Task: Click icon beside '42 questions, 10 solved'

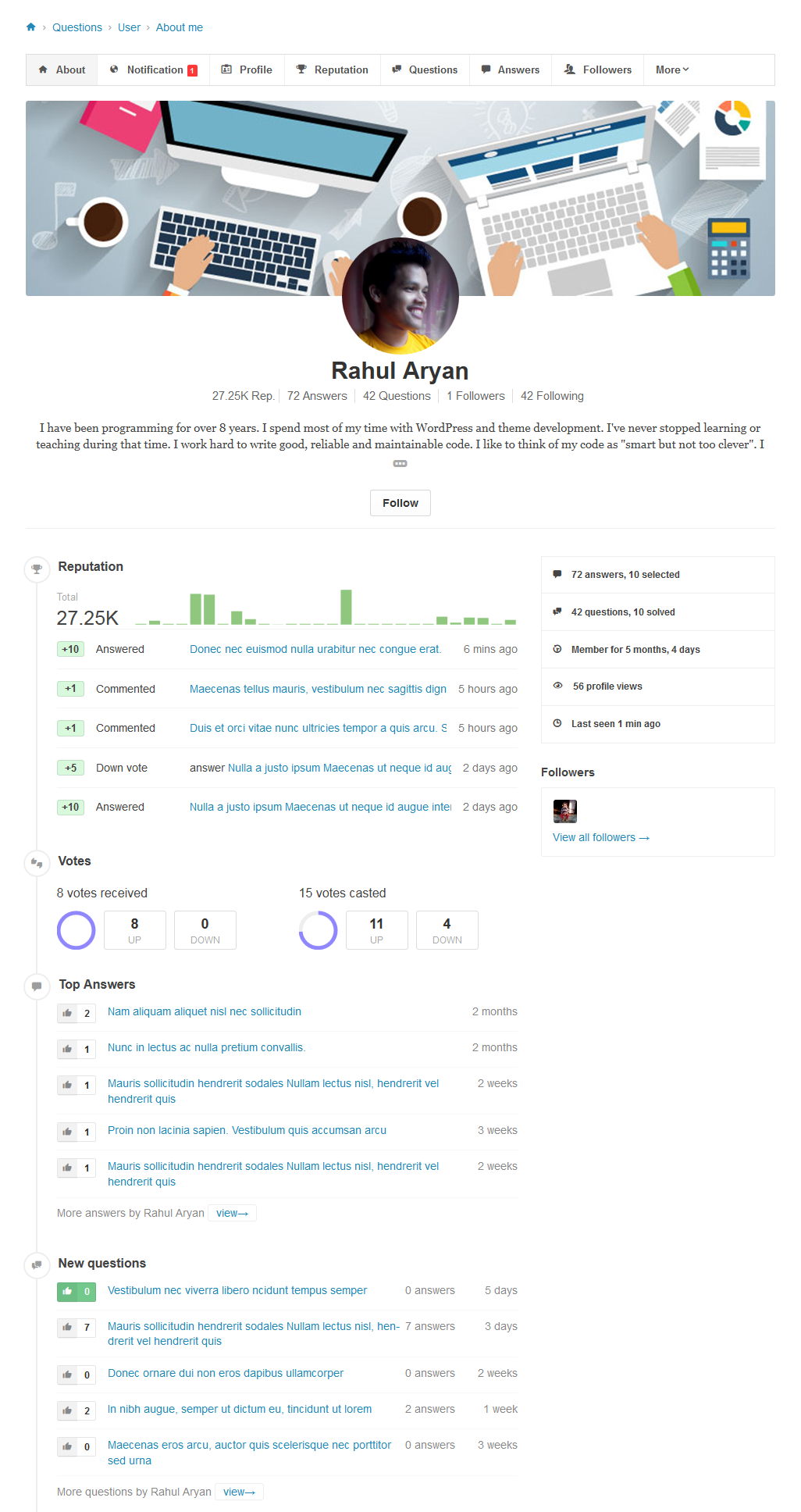Action: 557,612
